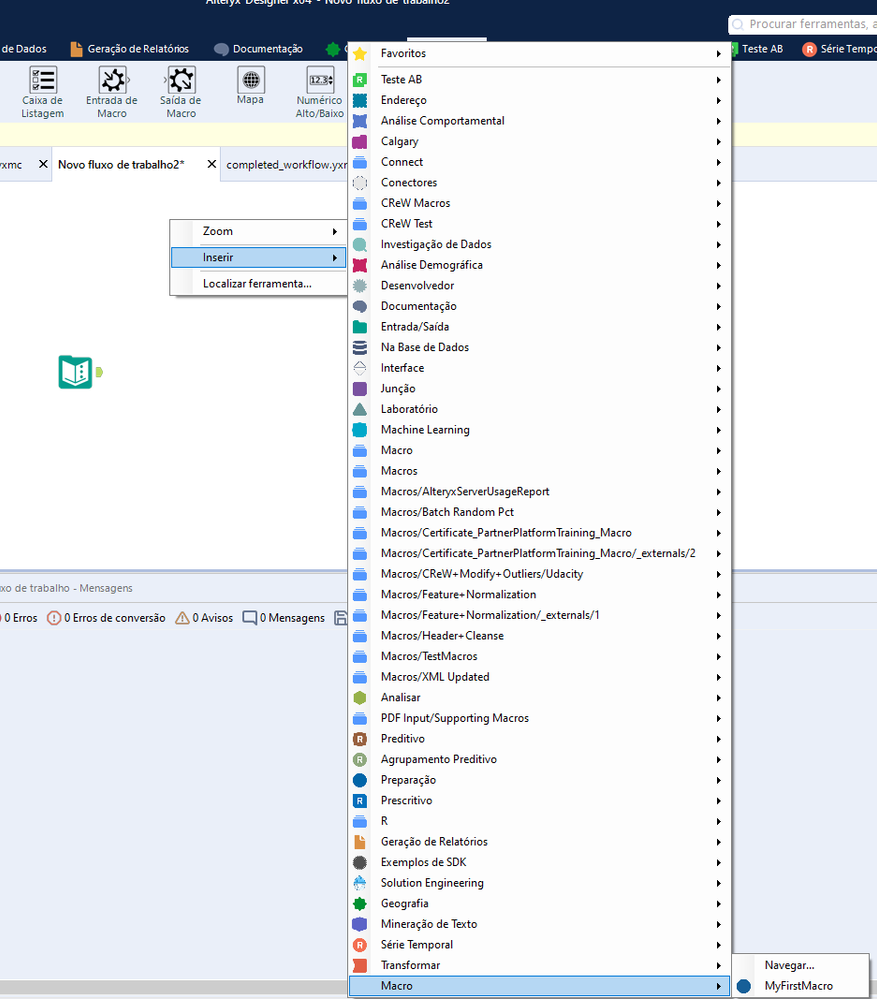Expand the Teste AB submenu arrow

point(718,80)
